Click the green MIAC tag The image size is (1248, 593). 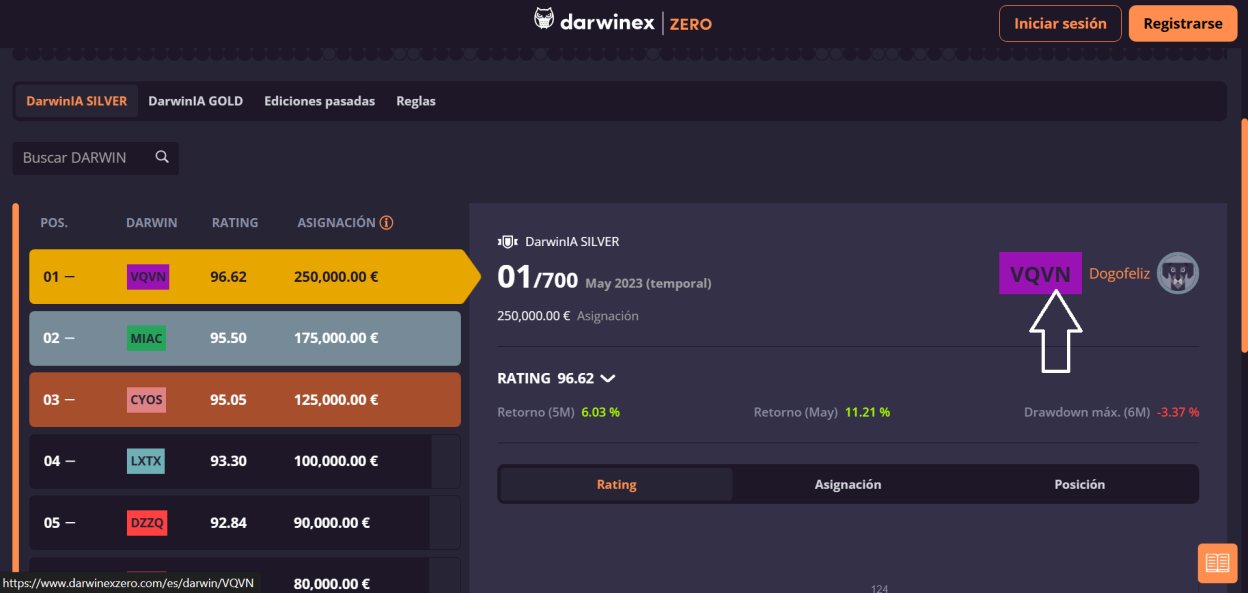[x=146, y=339]
